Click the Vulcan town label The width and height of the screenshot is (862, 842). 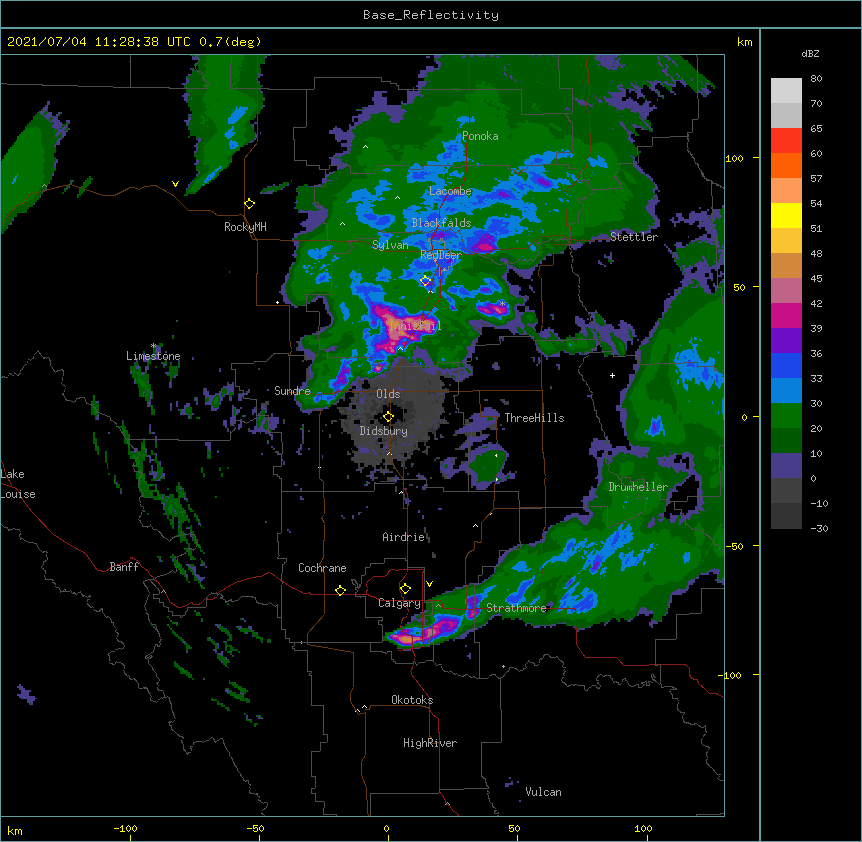[x=543, y=792]
